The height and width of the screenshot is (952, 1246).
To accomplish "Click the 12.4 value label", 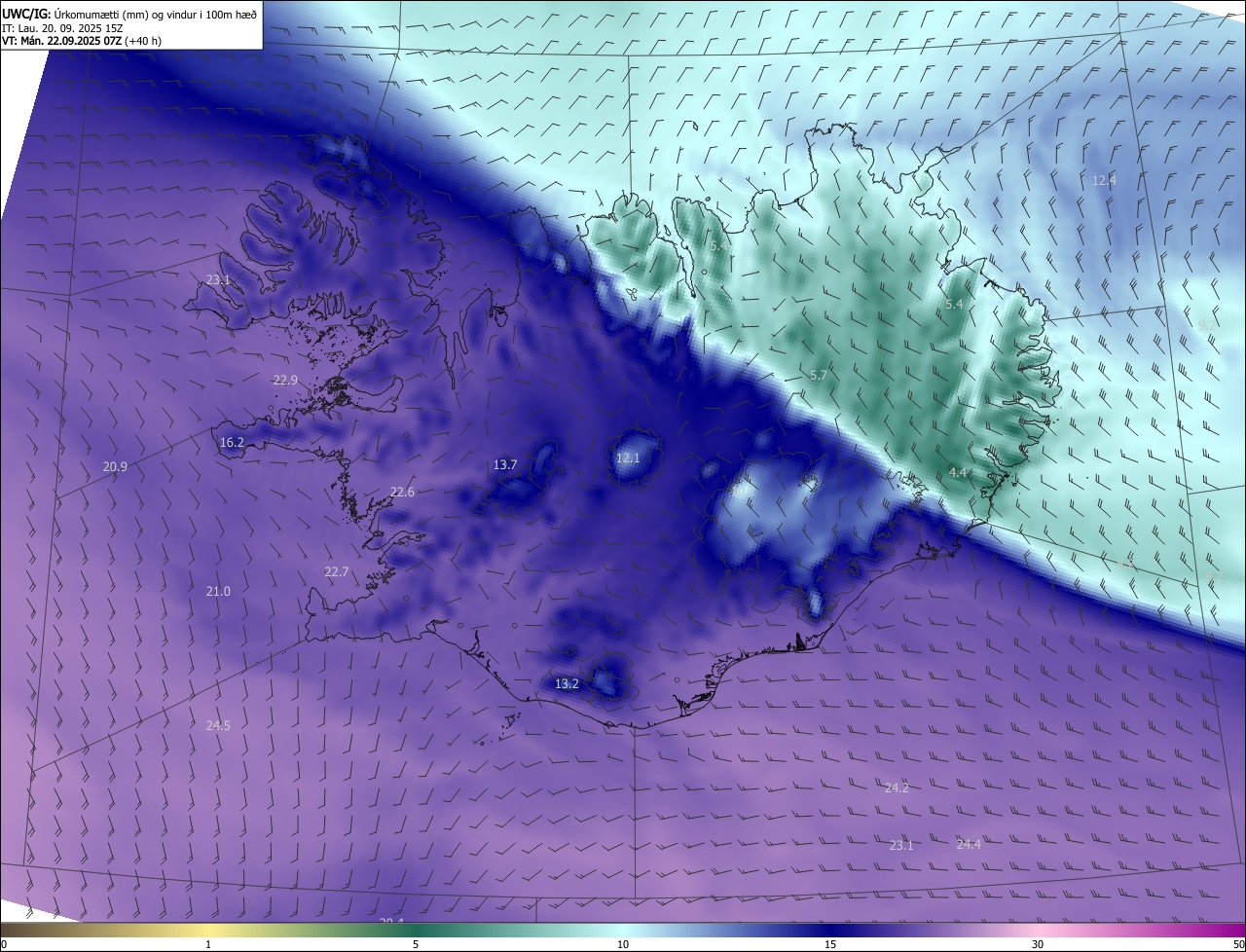I will pos(1104,180).
